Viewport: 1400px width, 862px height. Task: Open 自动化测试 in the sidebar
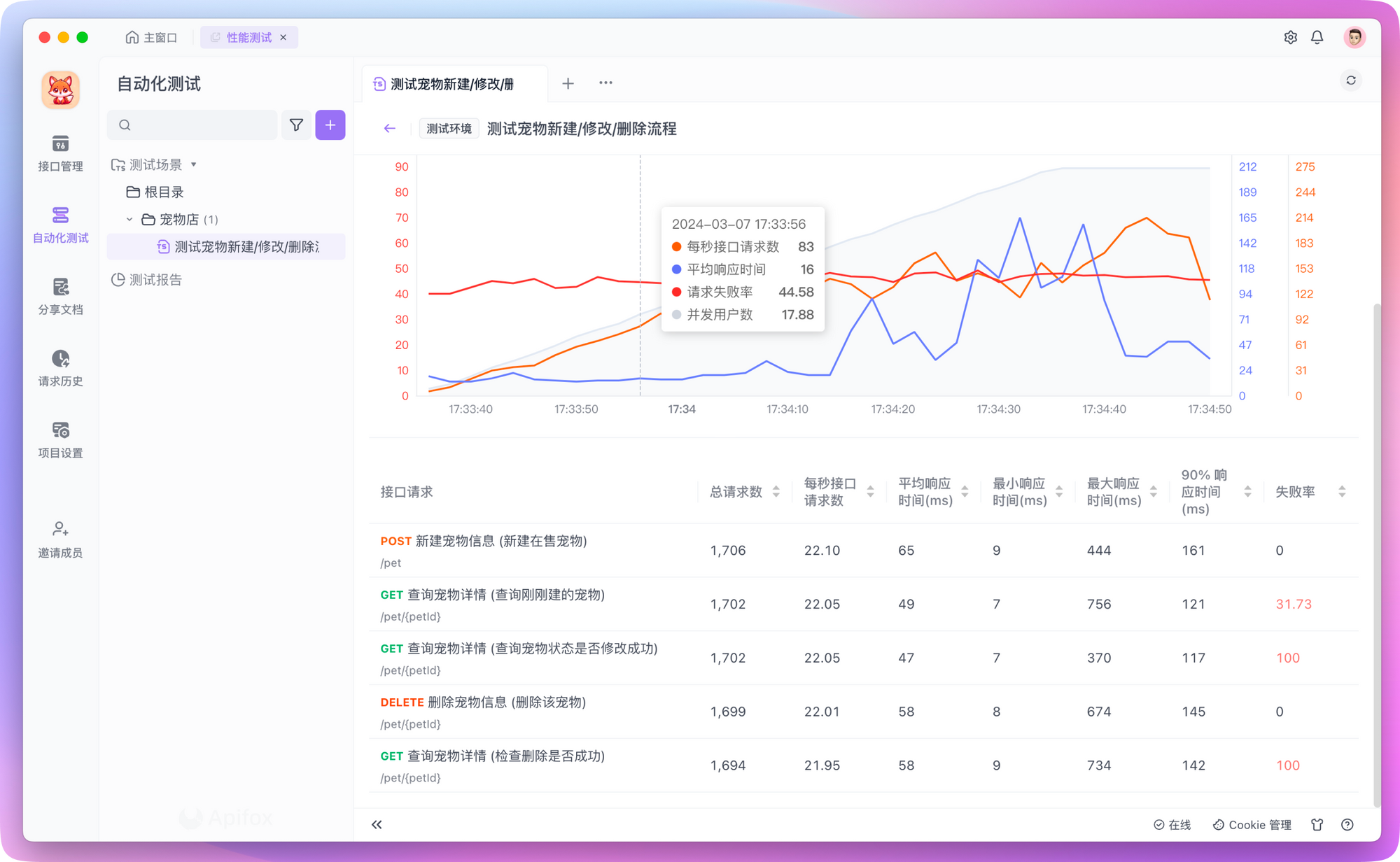(60, 225)
